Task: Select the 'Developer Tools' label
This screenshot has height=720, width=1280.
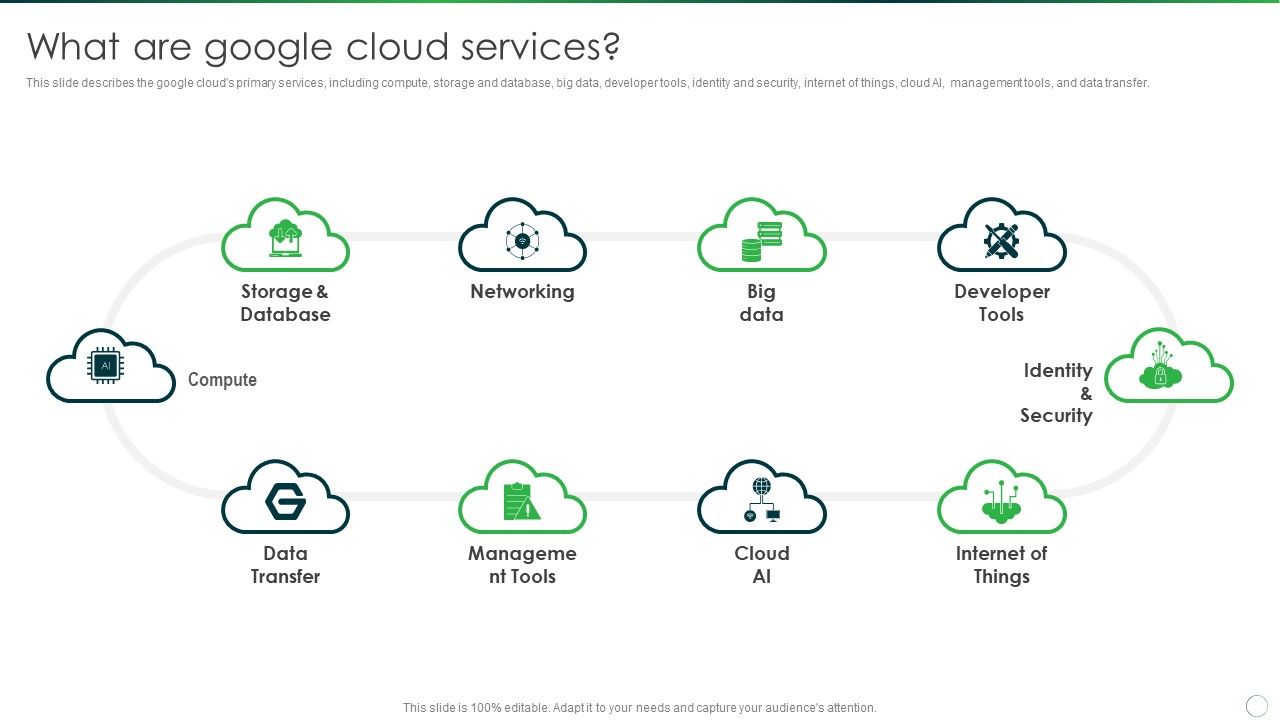Action: pyautogui.click(x=1001, y=303)
